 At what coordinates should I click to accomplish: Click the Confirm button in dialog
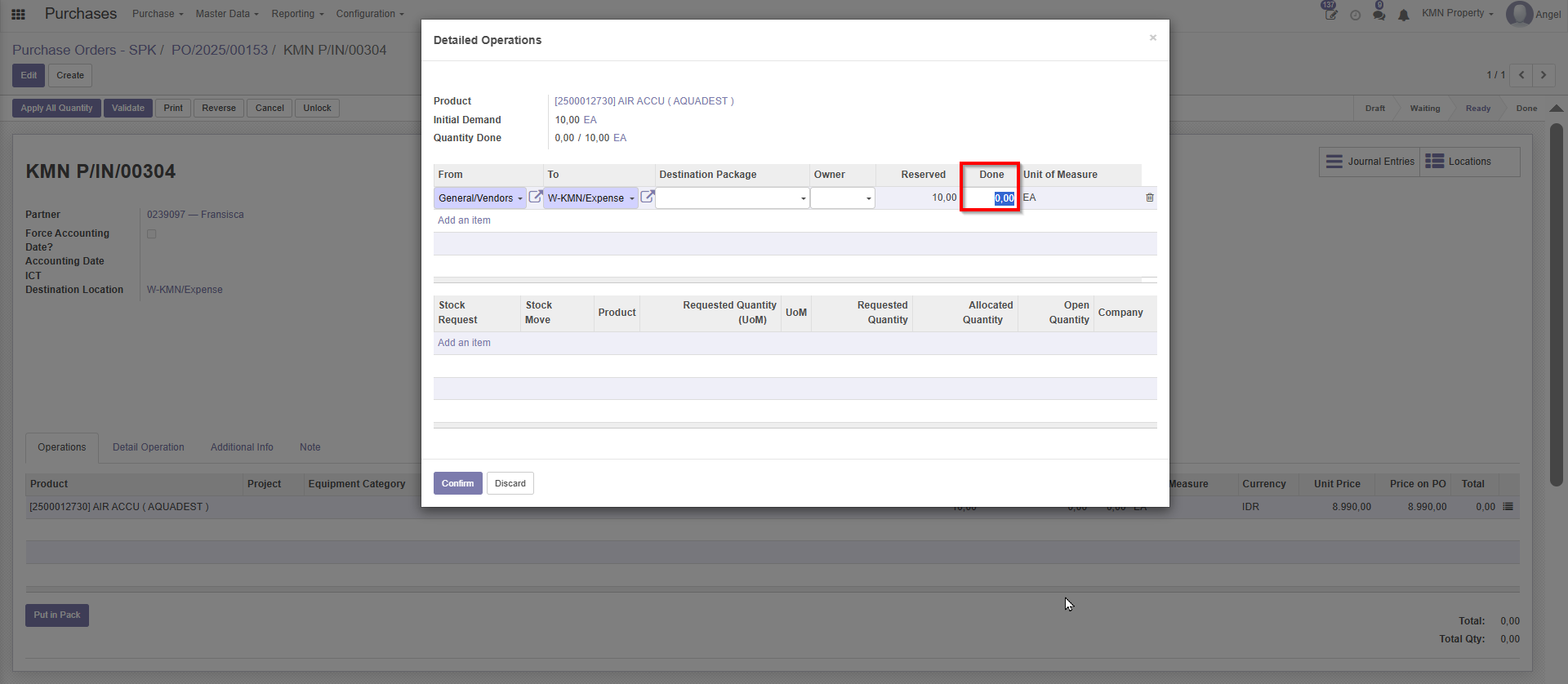coord(458,483)
